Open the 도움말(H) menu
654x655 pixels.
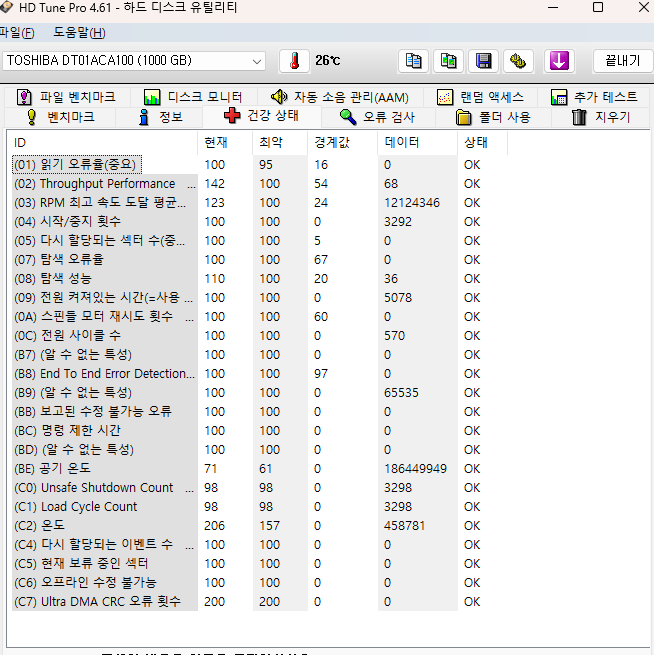tap(79, 33)
